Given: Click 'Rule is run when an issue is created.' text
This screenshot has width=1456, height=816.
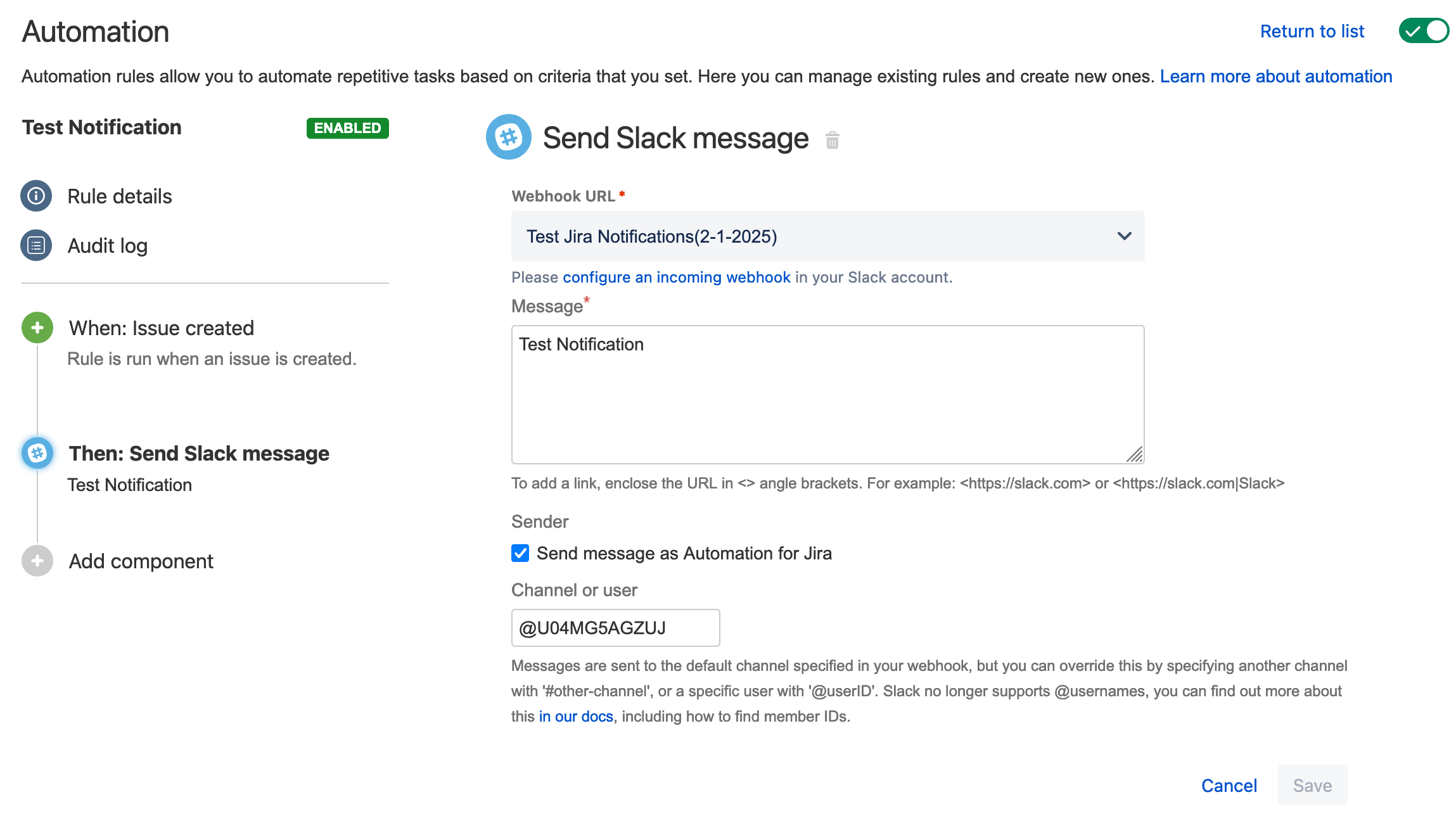Looking at the screenshot, I should (x=212, y=359).
